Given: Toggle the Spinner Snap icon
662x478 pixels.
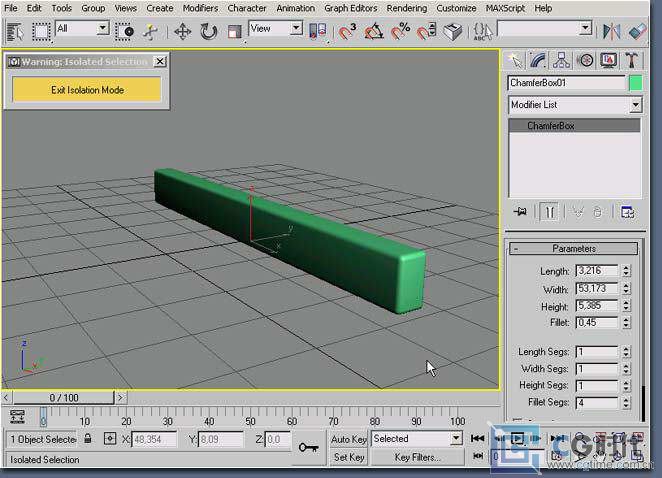Looking at the screenshot, I should pos(426,32).
